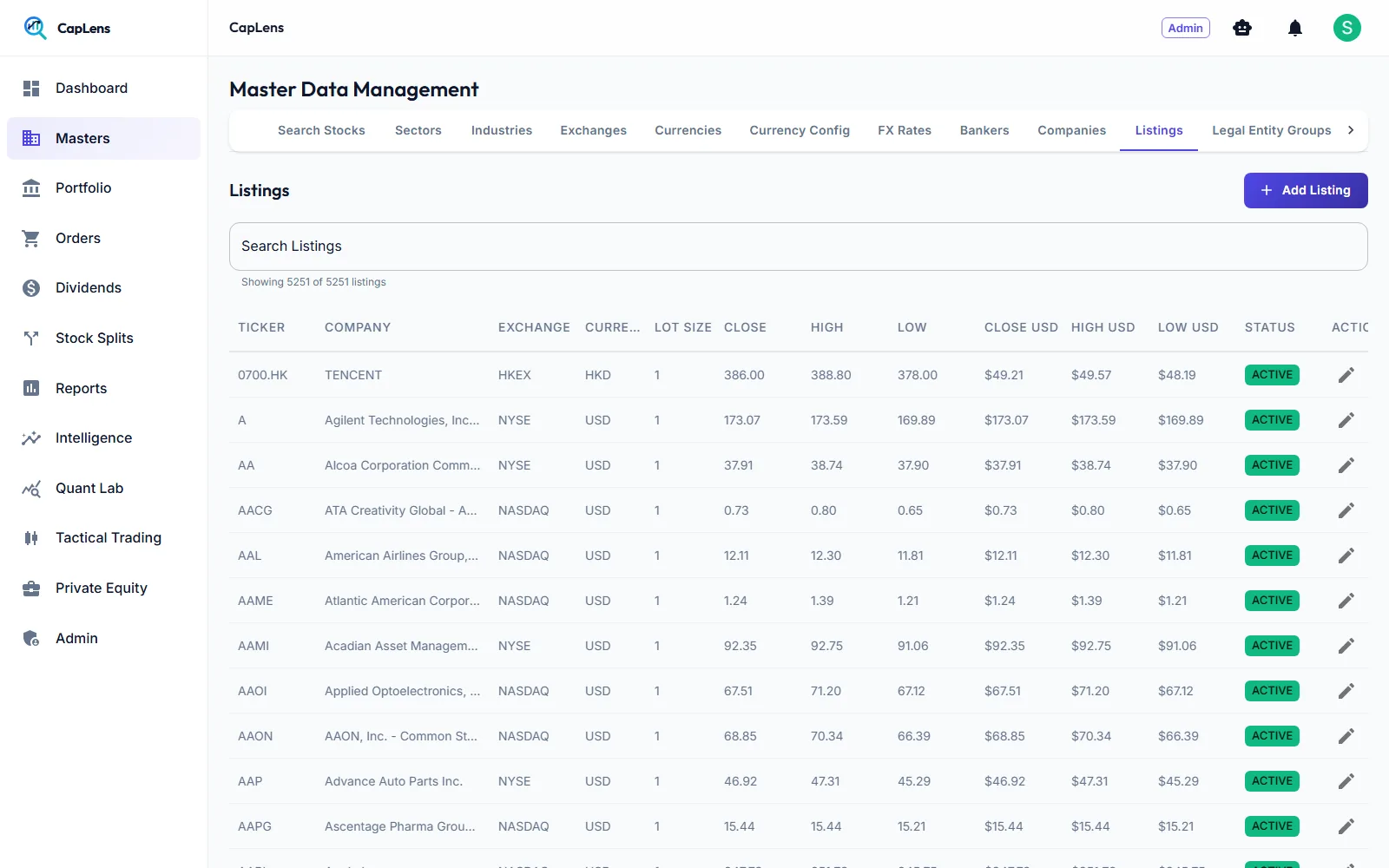Edit the Agilent Technologies listing

(x=1346, y=420)
